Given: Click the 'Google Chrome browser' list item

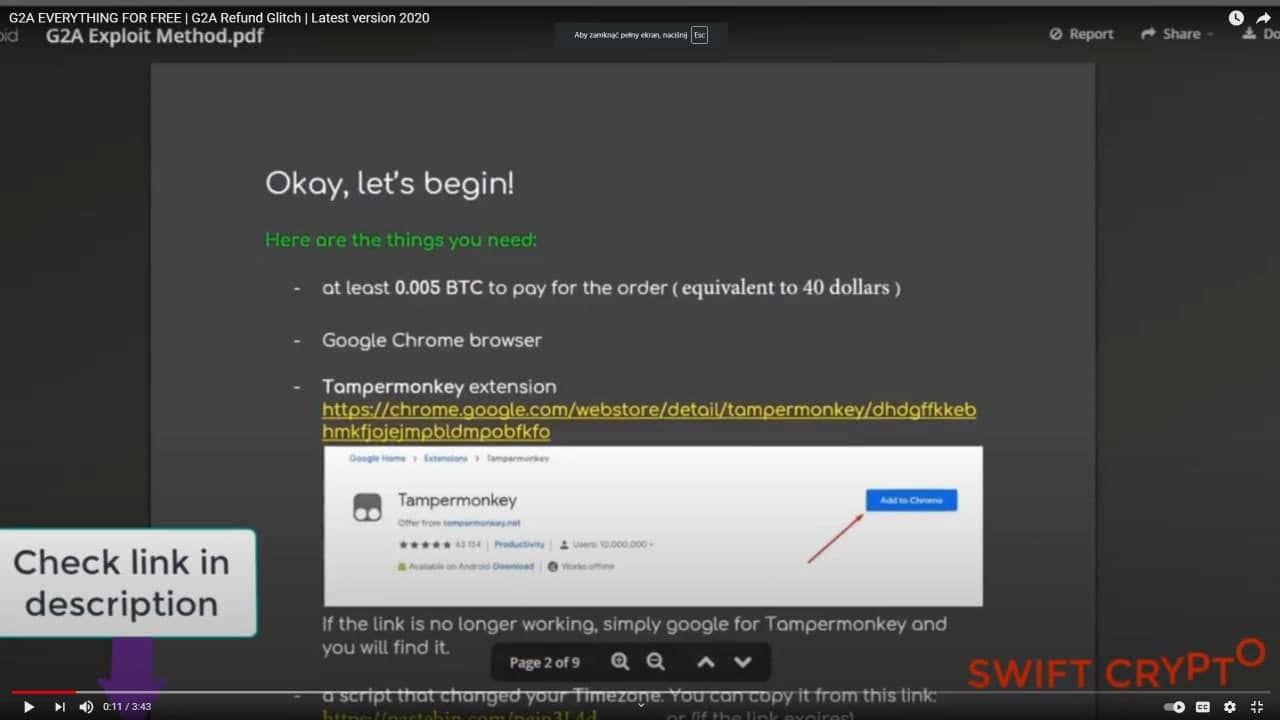Looking at the screenshot, I should tap(431, 340).
